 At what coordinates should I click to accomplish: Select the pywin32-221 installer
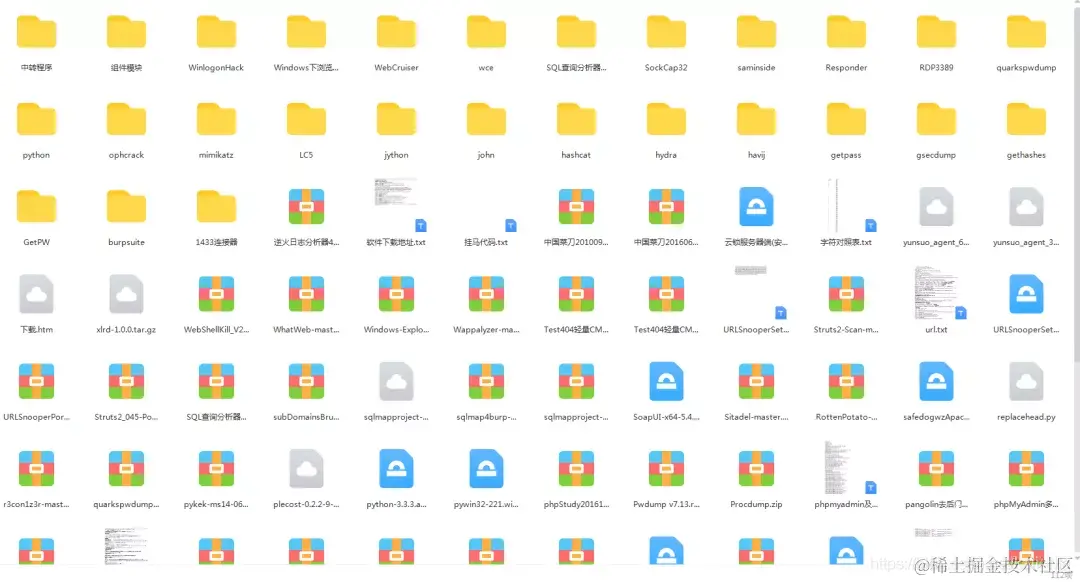(486, 469)
